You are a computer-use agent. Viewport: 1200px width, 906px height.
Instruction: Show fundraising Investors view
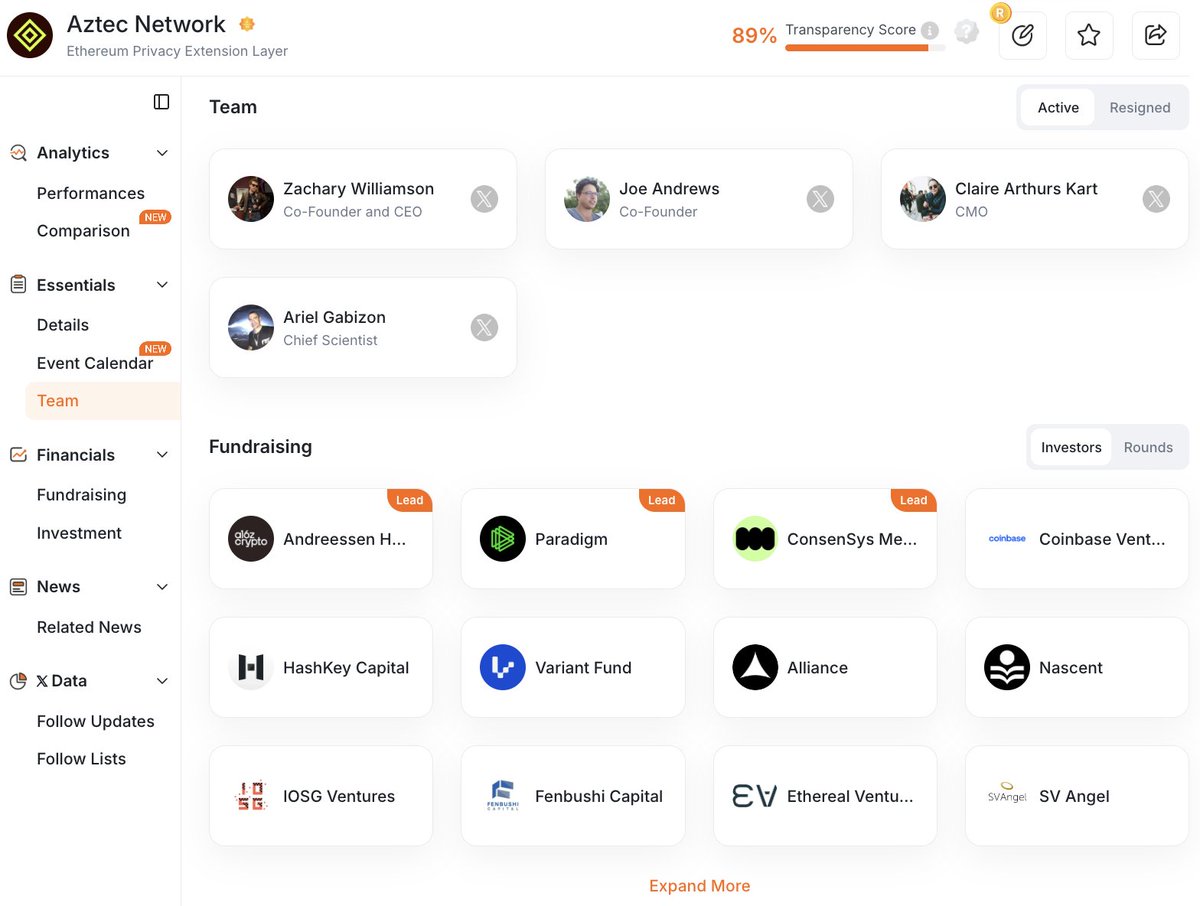[x=1071, y=447]
